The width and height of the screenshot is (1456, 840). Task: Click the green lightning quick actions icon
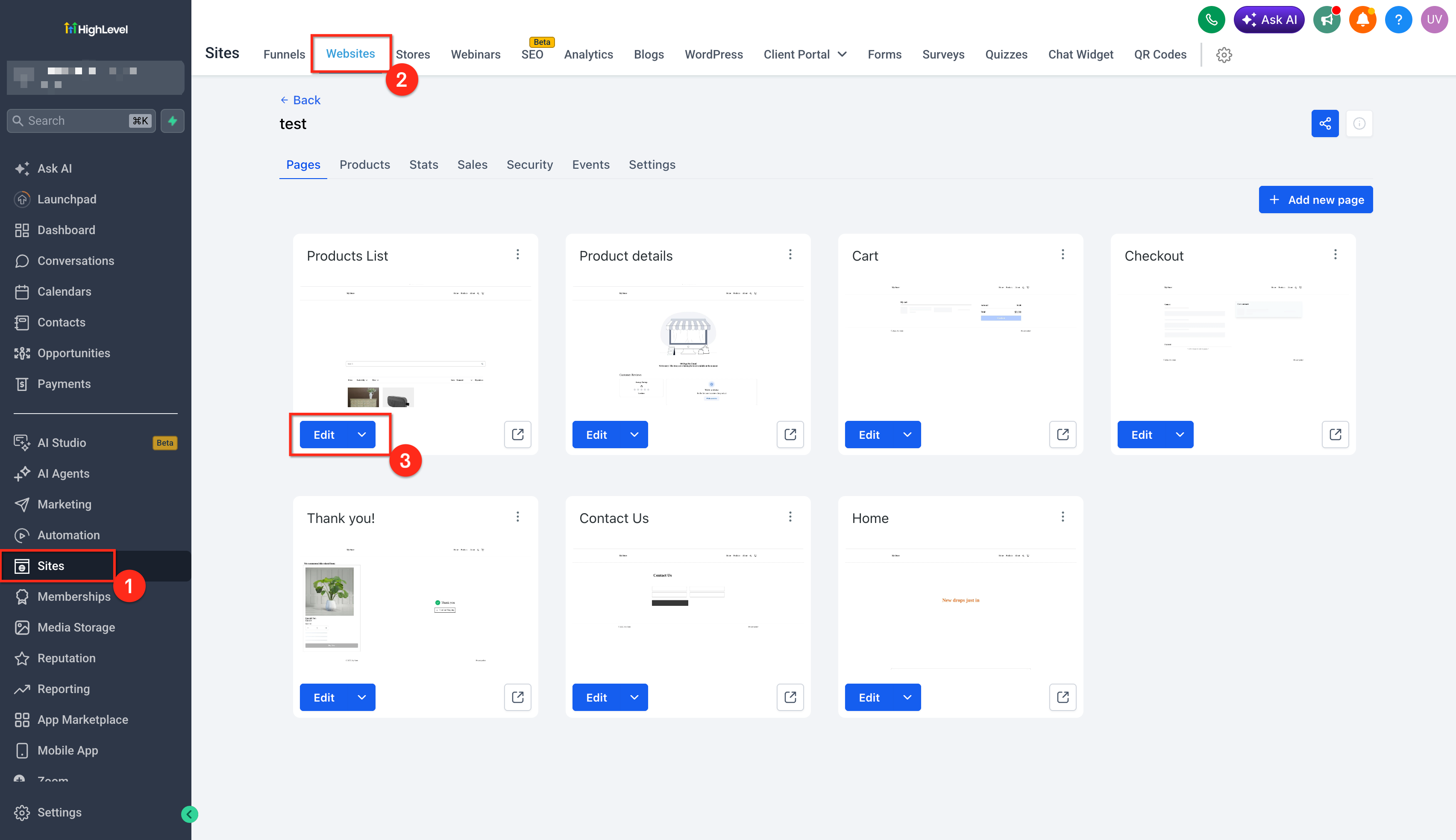coord(173,120)
